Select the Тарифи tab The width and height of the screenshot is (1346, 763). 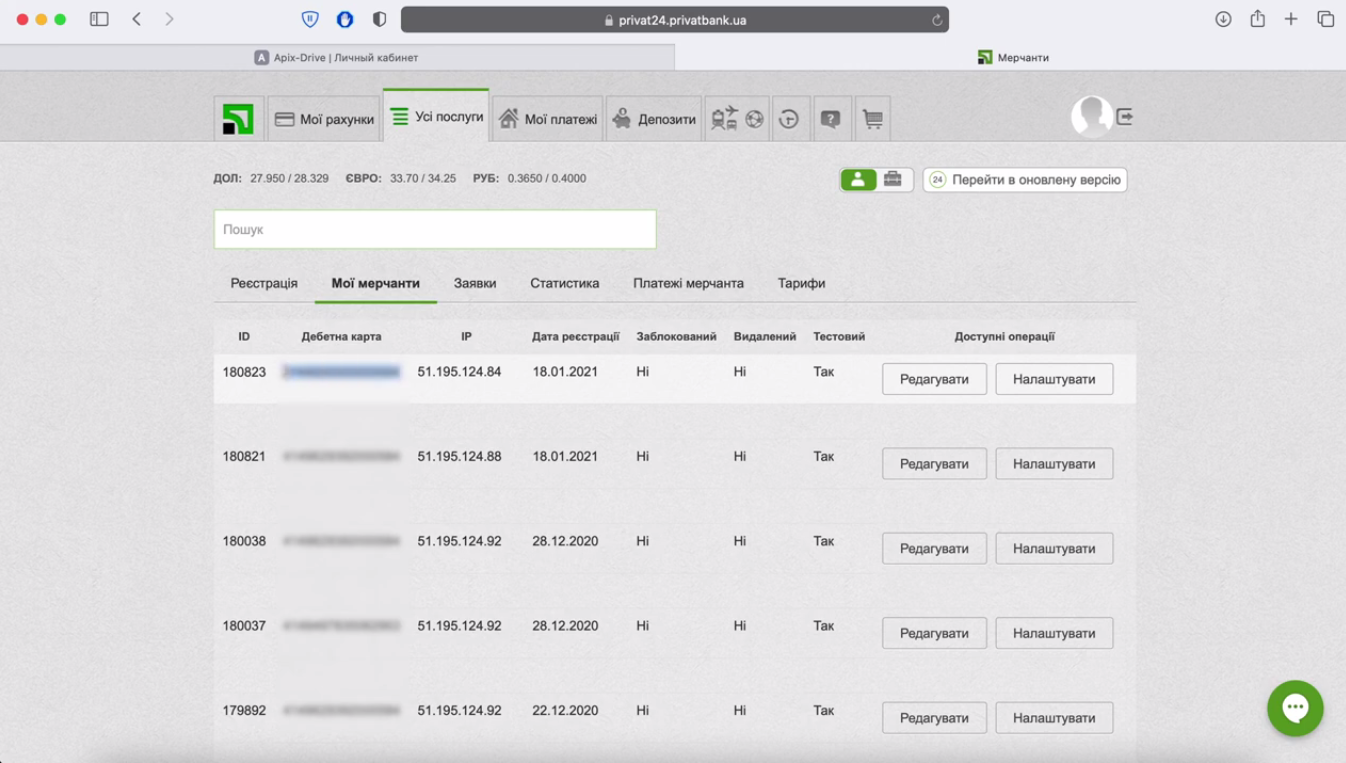pyautogui.click(x=801, y=283)
